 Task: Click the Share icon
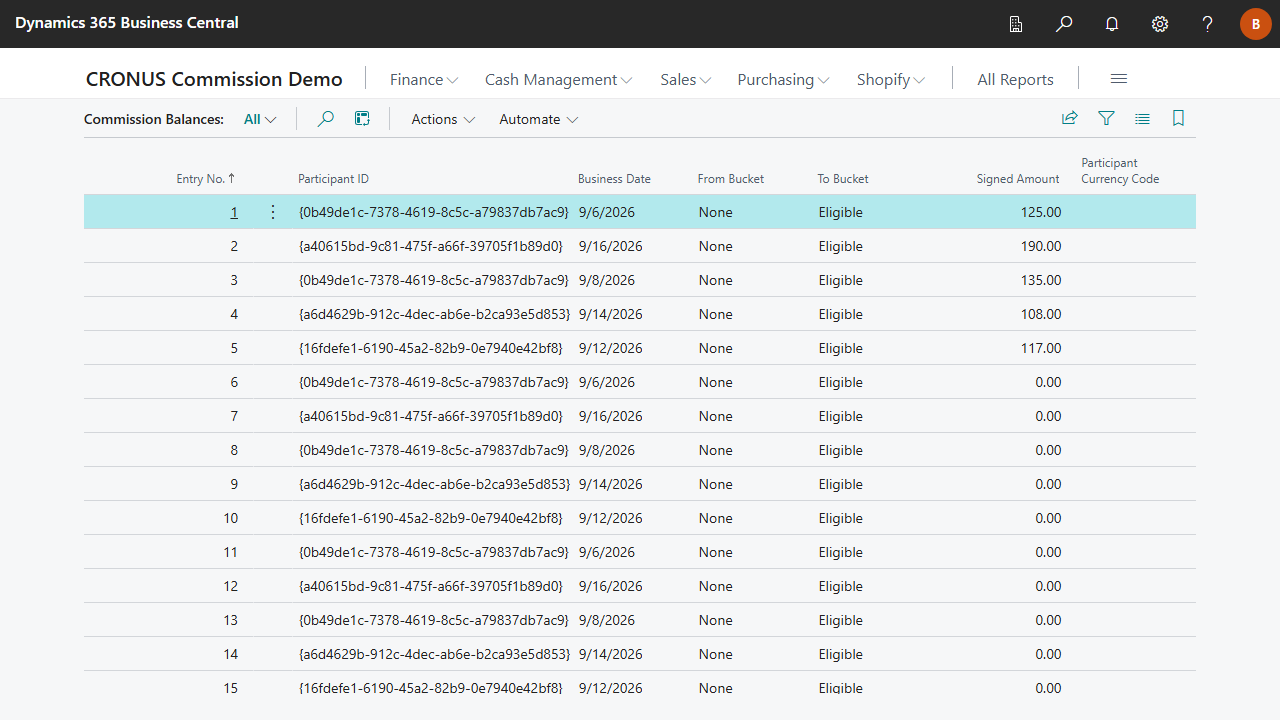tap(1070, 119)
